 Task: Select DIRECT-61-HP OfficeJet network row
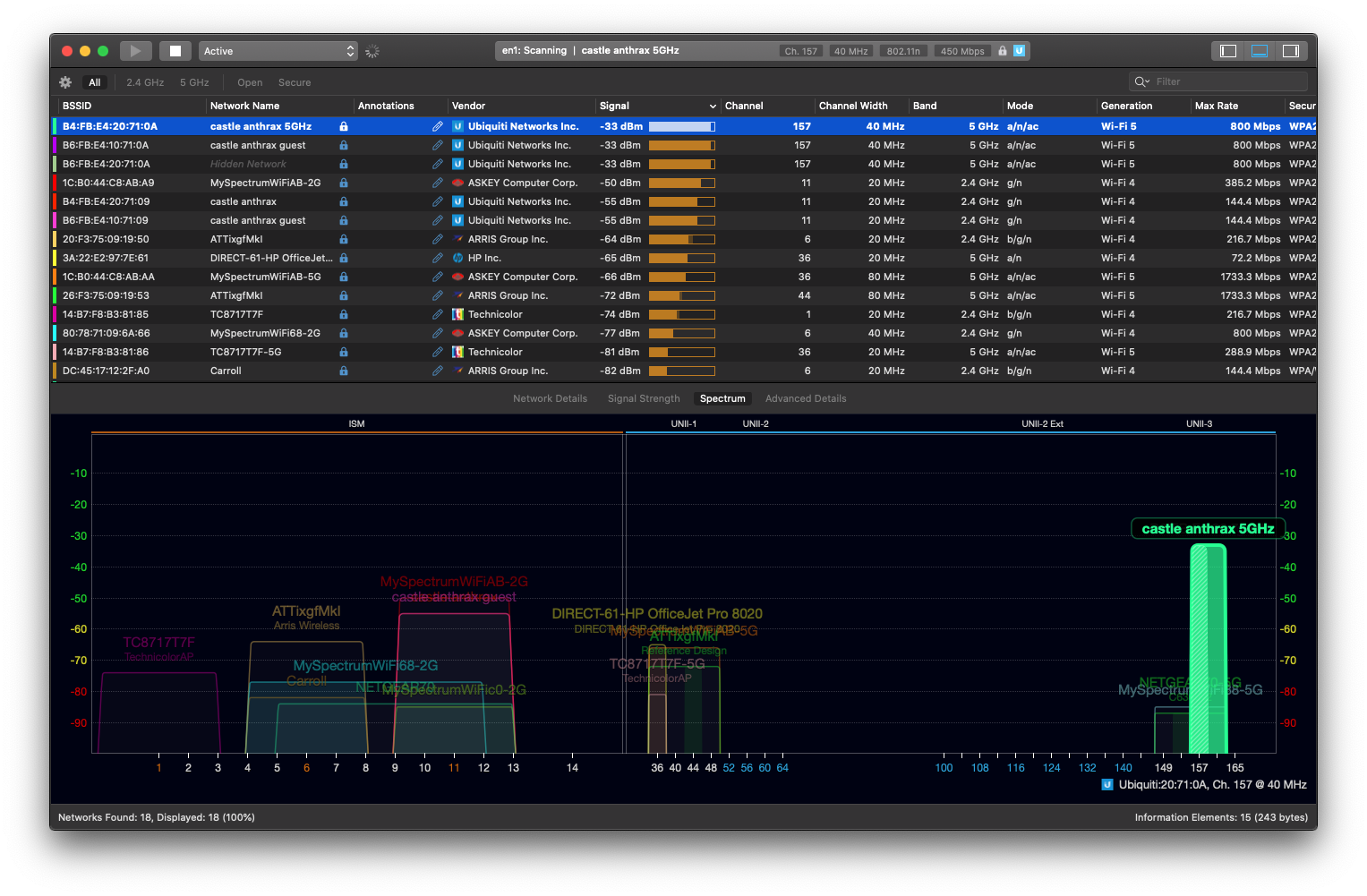coord(684,258)
